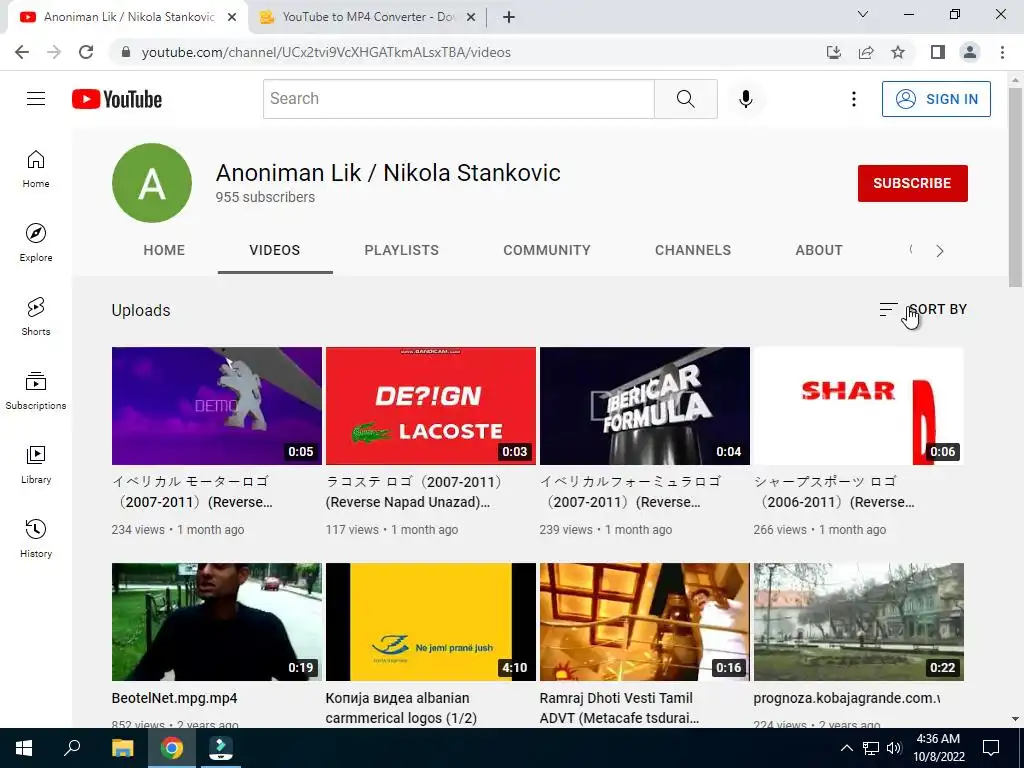This screenshot has height=768, width=1024.
Task: Click the install app icon in the address bar
Action: pos(833,52)
